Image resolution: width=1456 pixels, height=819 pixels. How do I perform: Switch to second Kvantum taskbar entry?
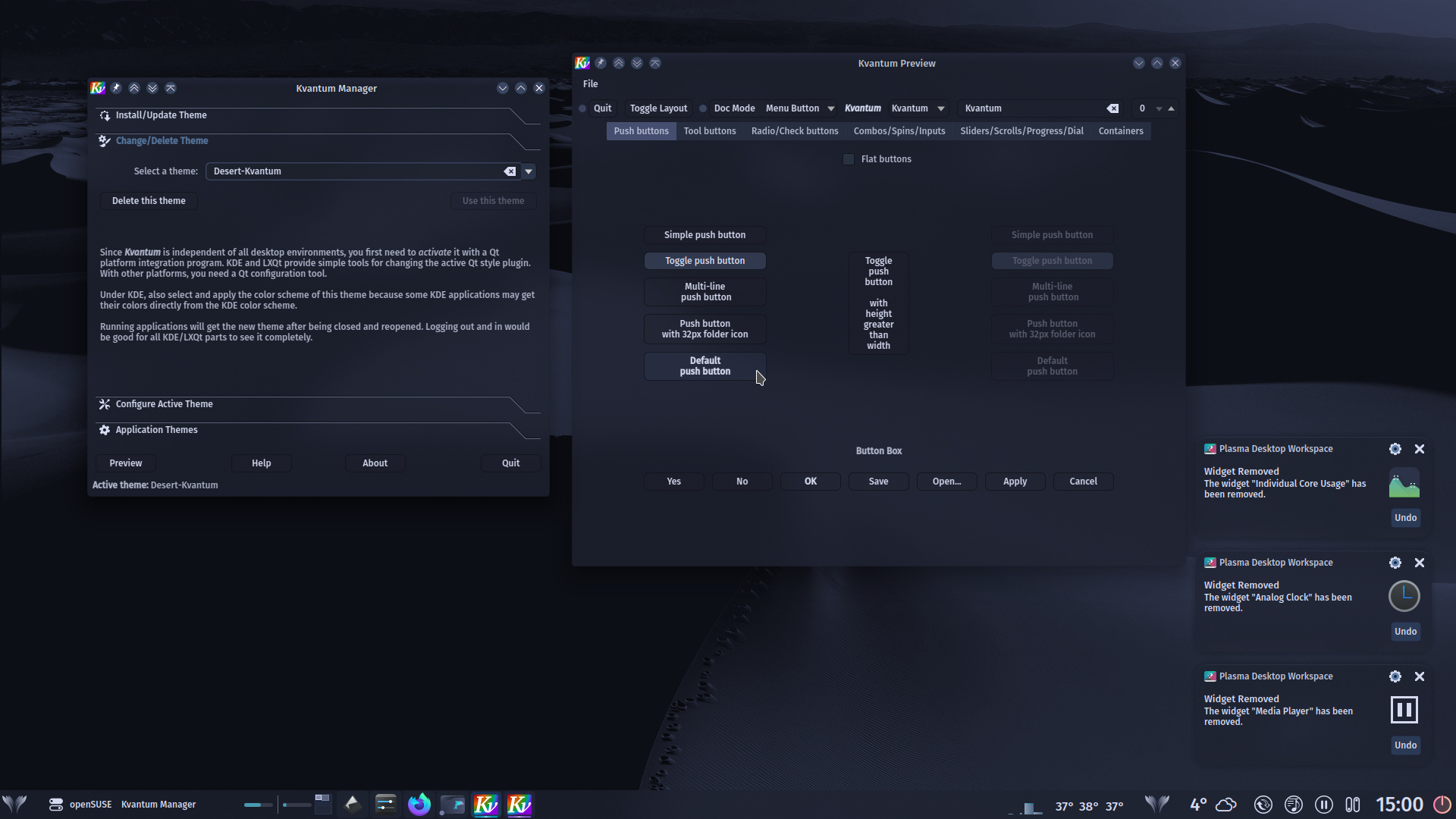point(519,804)
